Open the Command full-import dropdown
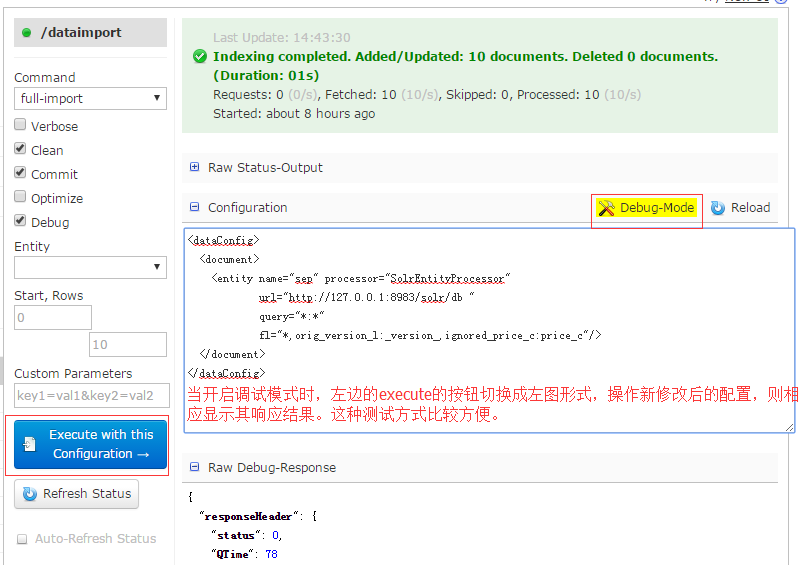 tap(91, 98)
